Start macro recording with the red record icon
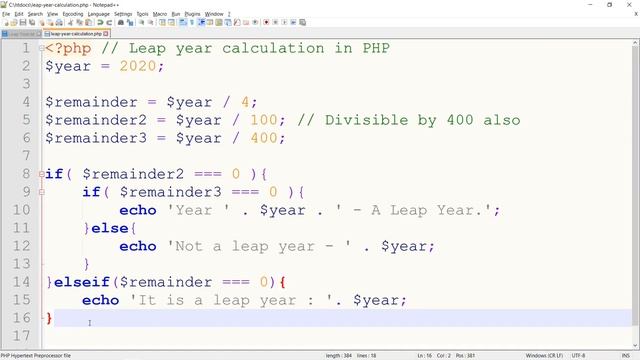The width and height of the screenshot is (640, 360). tap(266, 22)
